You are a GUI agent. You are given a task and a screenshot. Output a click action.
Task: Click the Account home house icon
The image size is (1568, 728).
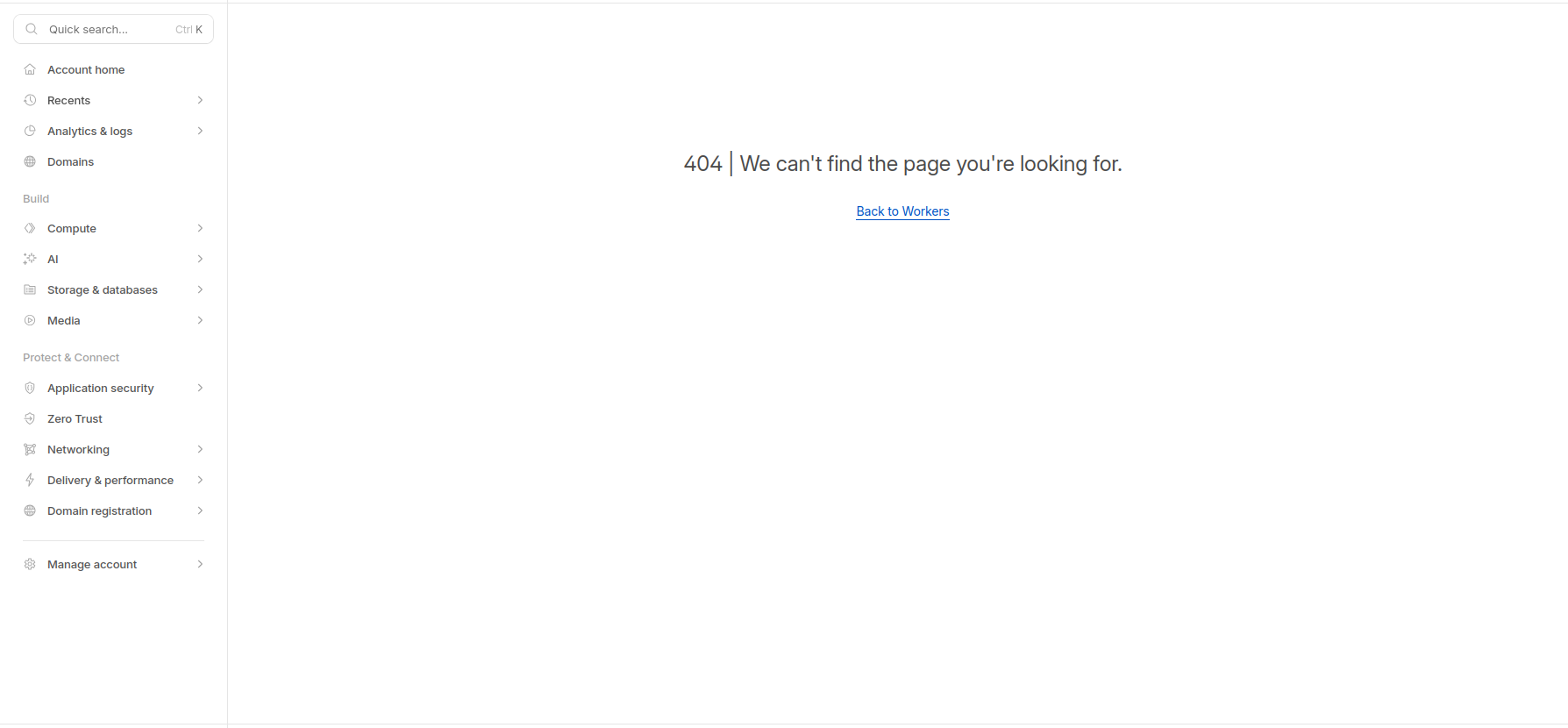click(30, 70)
